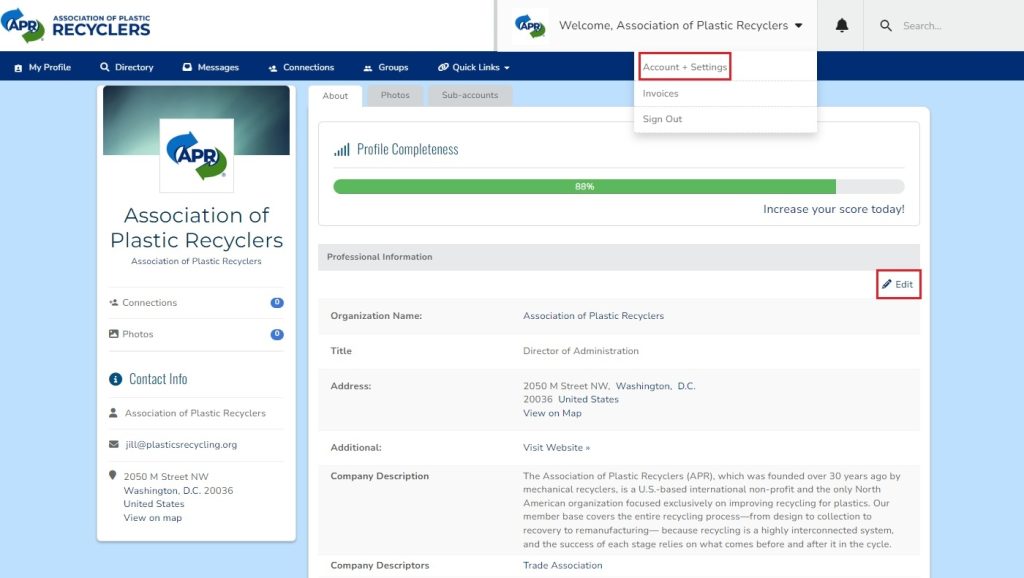
Task: Click the envelope icon beside the email
Action: (114, 444)
